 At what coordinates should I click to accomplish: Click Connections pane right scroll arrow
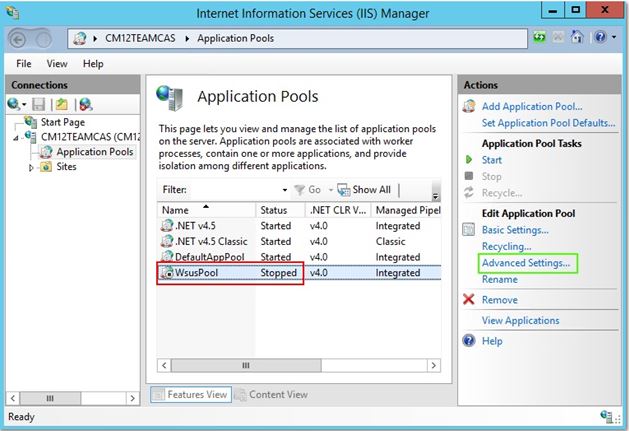tap(132, 398)
